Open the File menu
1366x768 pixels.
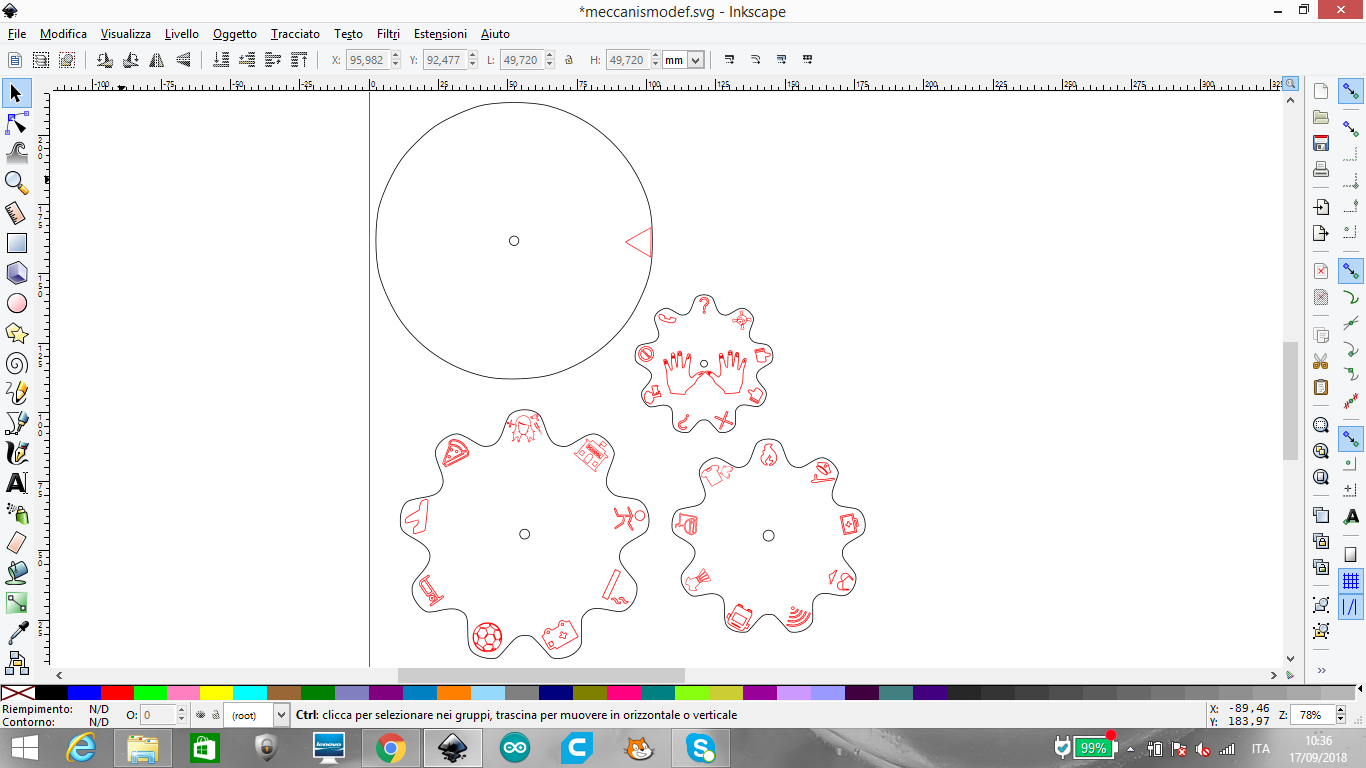click(16, 34)
